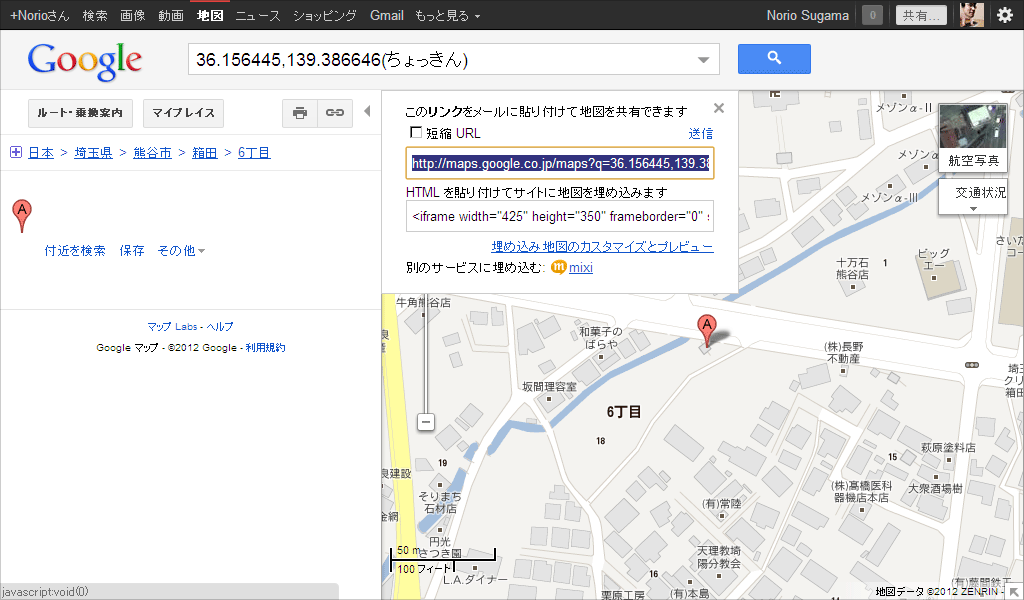Click the notifications count box
The width and height of the screenshot is (1024, 600).
pos(872,15)
